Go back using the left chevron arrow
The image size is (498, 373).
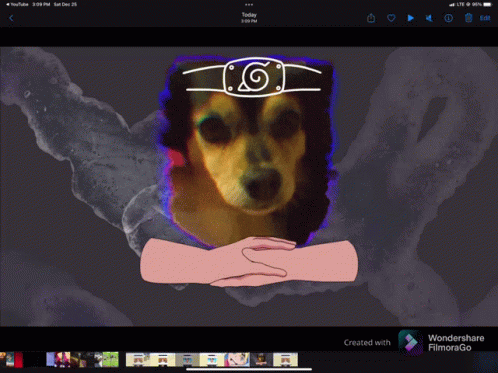click(11, 18)
